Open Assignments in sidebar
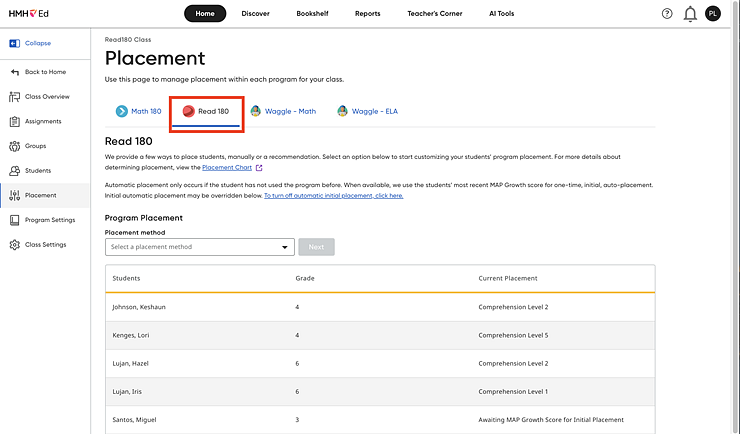The image size is (740, 434). tap(43, 121)
